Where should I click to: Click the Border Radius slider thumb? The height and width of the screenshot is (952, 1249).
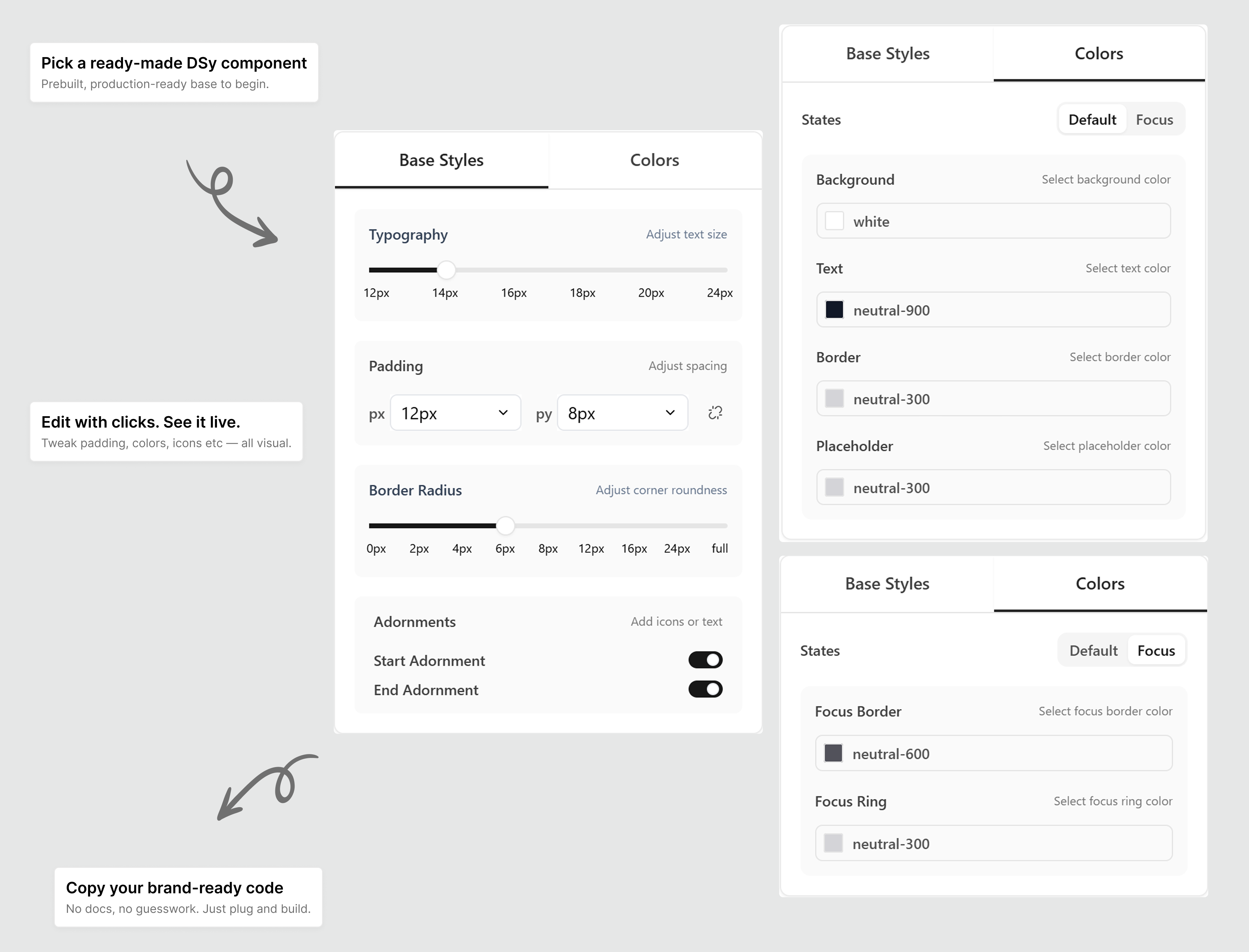click(x=505, y=526)
